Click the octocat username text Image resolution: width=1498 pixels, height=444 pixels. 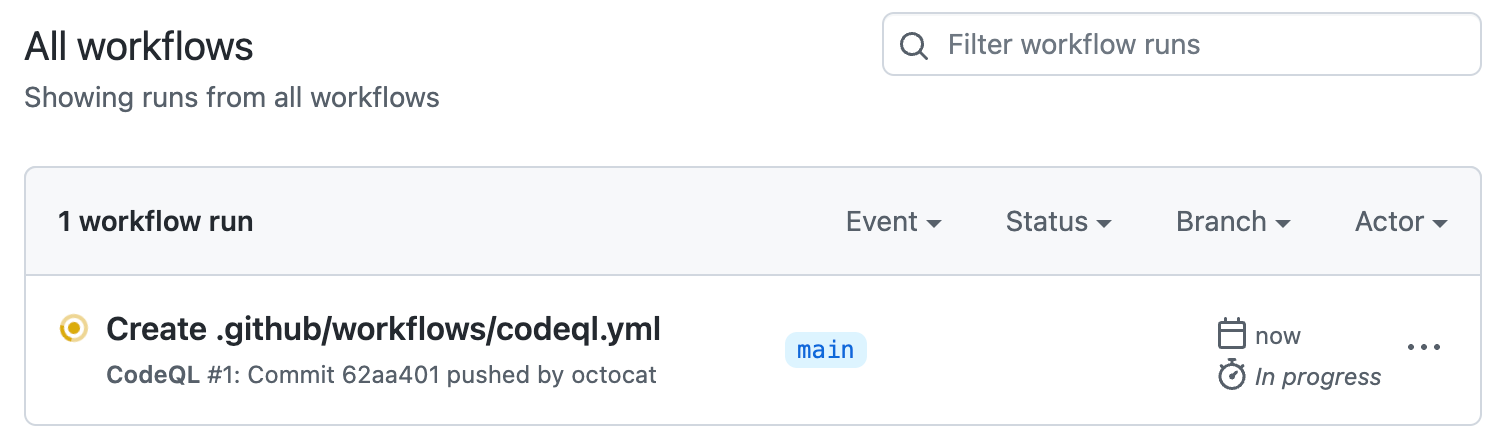(x=614, y=376)
